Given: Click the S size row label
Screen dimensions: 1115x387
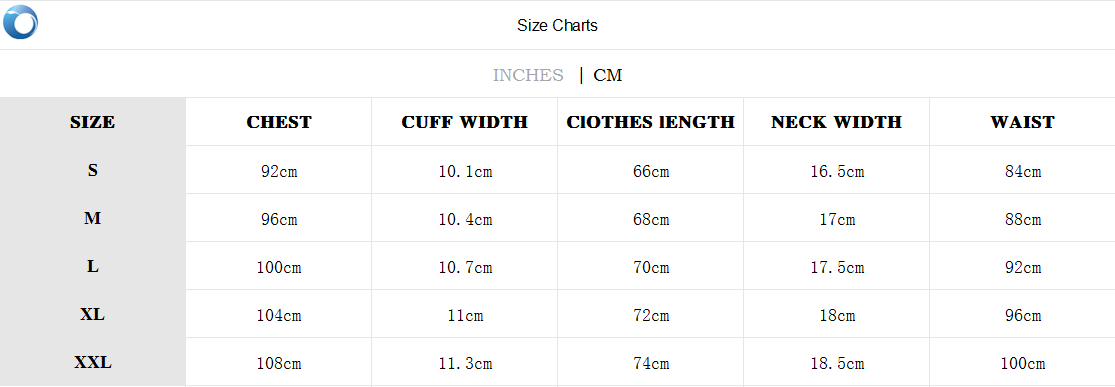Looking at the screenshot, I should [92, 170].
